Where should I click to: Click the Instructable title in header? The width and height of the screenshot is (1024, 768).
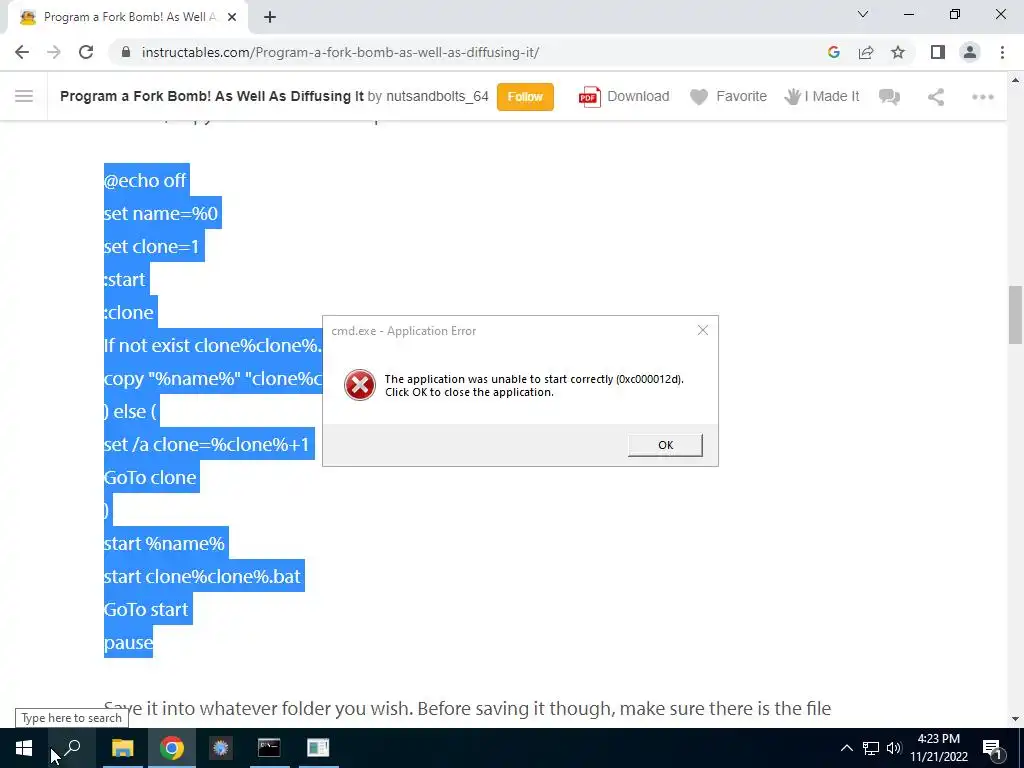tap(212, 97)
